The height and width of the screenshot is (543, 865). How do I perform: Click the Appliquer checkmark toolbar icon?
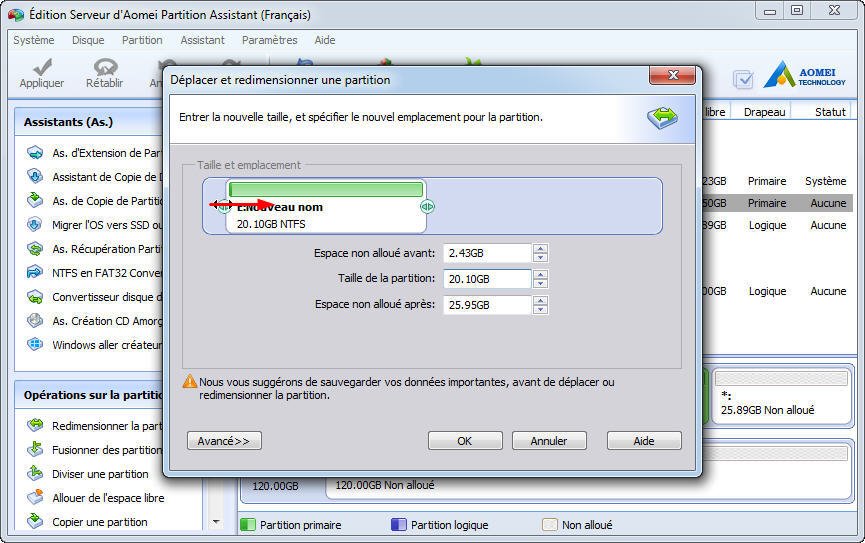point(42,67)
